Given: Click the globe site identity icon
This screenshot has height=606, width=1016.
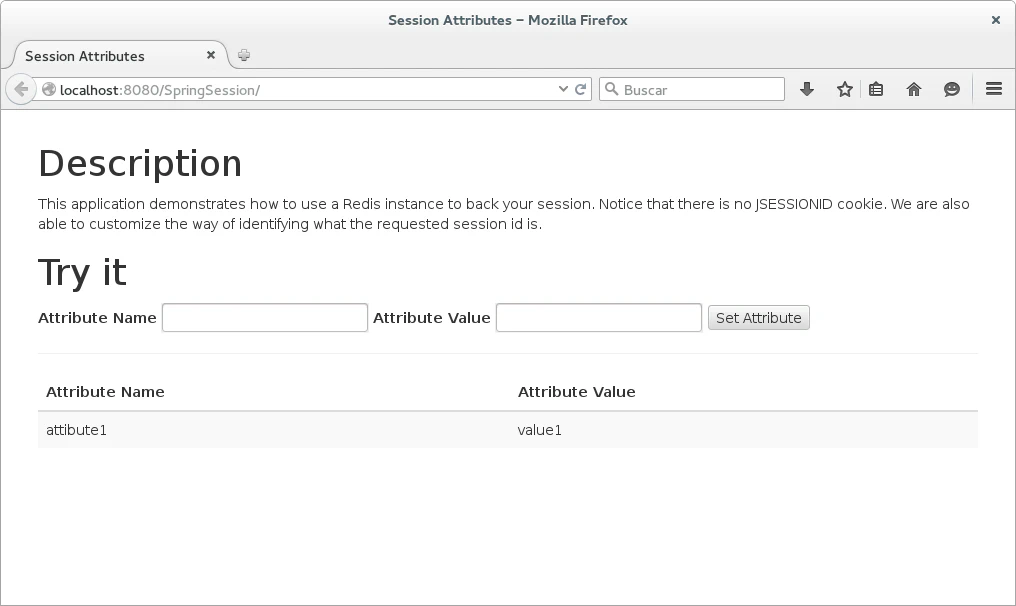Looking at the screenshot, I should pyautogui.click(x=49, y=89).
